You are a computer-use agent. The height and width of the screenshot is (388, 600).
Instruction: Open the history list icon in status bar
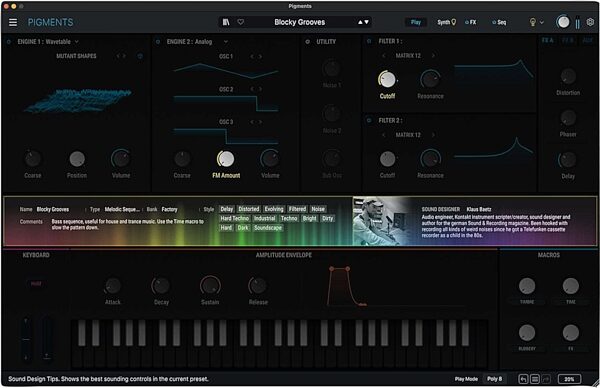pos(535,379)
